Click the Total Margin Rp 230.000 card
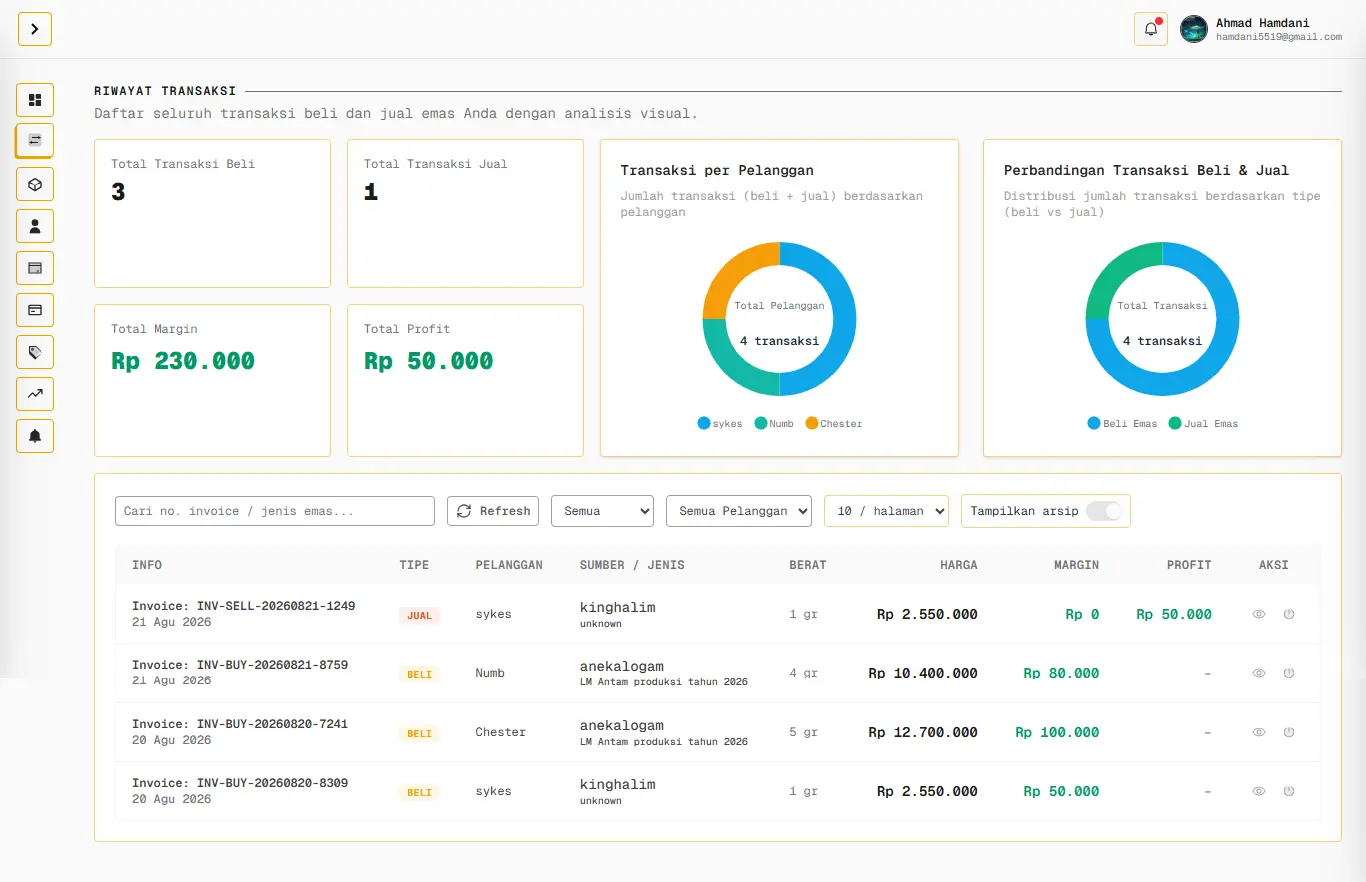This screenshot has width=1366, height=882. (x=212, y=380)
